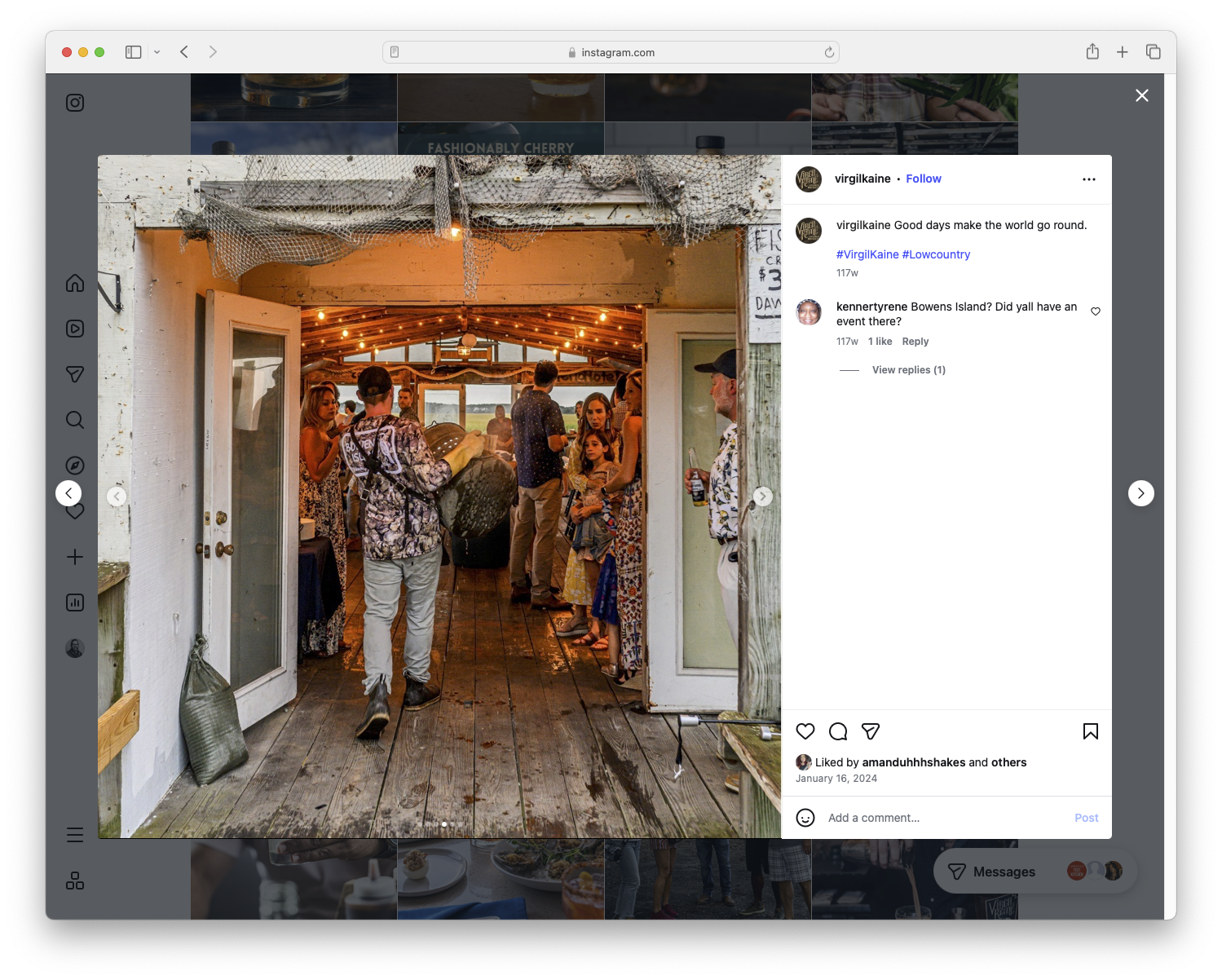Open Fashionably Cherry post thumbnail behind overlay
The width and height of the screenshot is (1222, 980).
pos(501,139)
